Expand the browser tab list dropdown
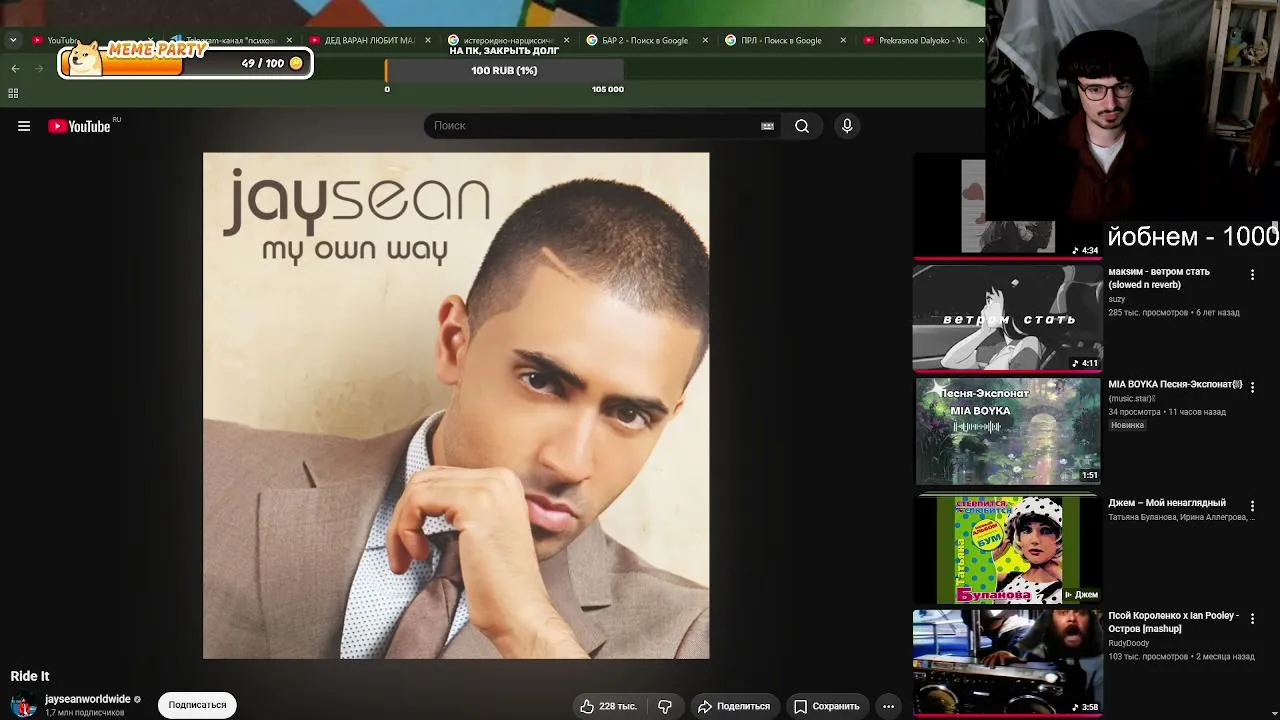The width and height of the screenshot is (1280, 720). point(13,40)
